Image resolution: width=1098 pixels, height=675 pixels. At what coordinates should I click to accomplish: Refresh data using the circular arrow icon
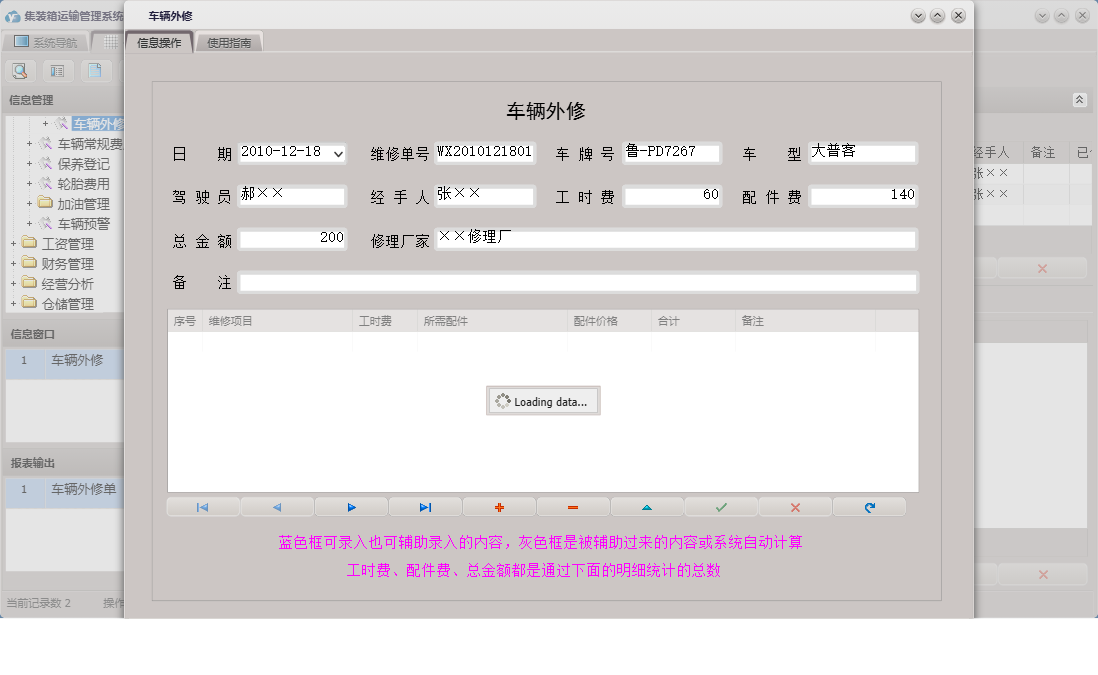[x=869, y=507]
